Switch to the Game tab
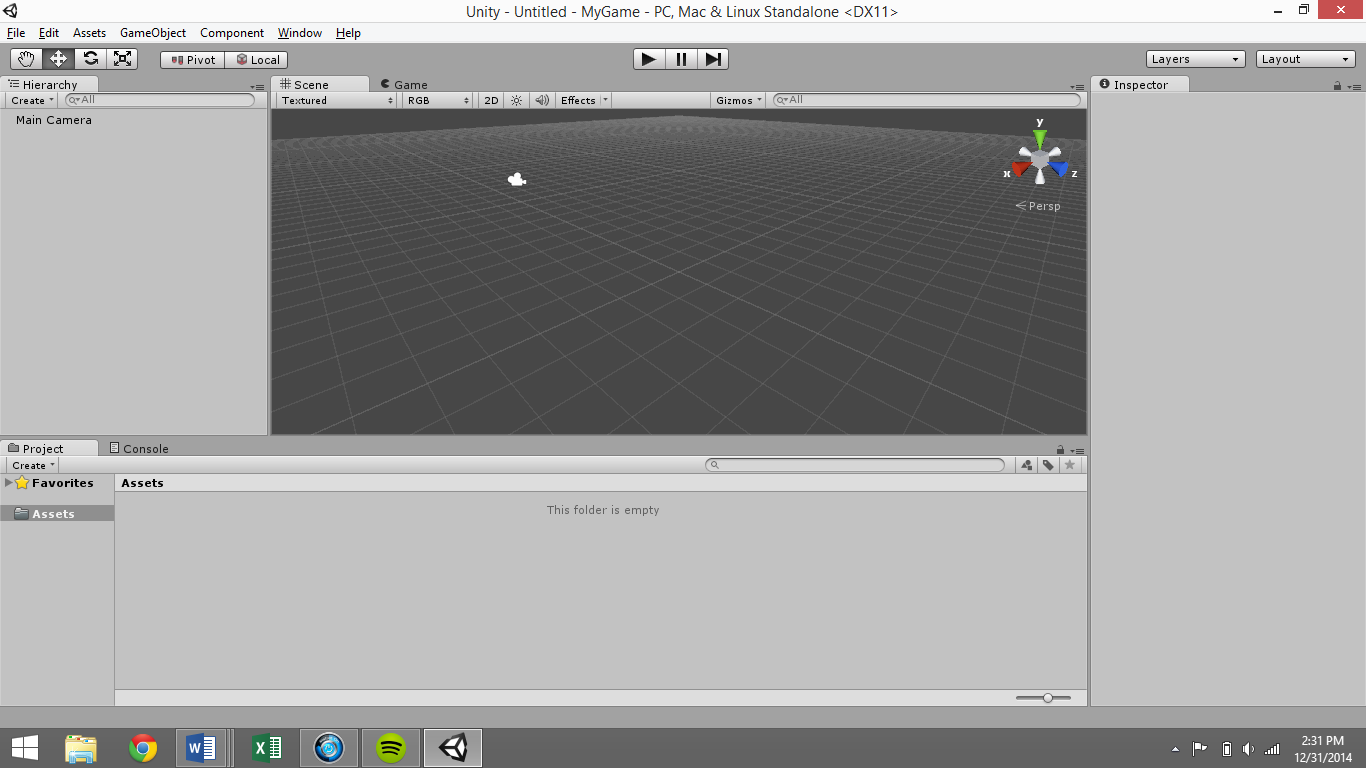The image size is (1366, 768). click(x=404, y=85)
